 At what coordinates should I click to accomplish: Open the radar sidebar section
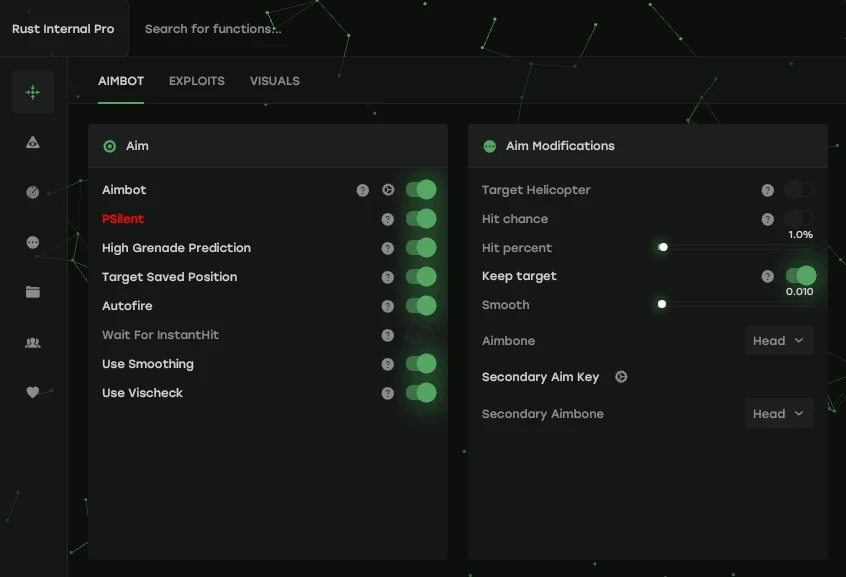click(x=33, y=192)
